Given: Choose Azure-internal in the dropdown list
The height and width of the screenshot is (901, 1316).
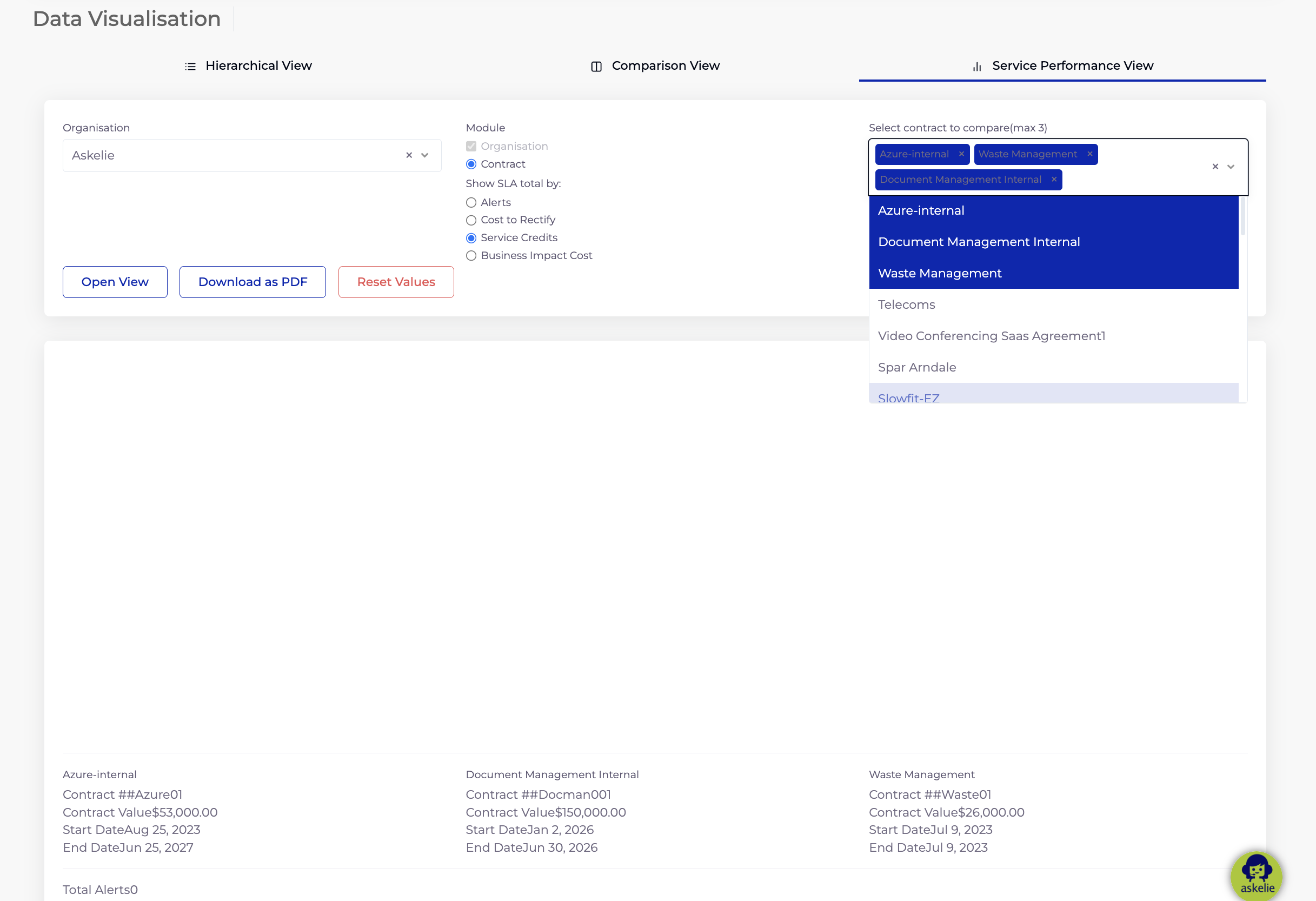Looking at the screenshot, I should (x=1054, y=211).
